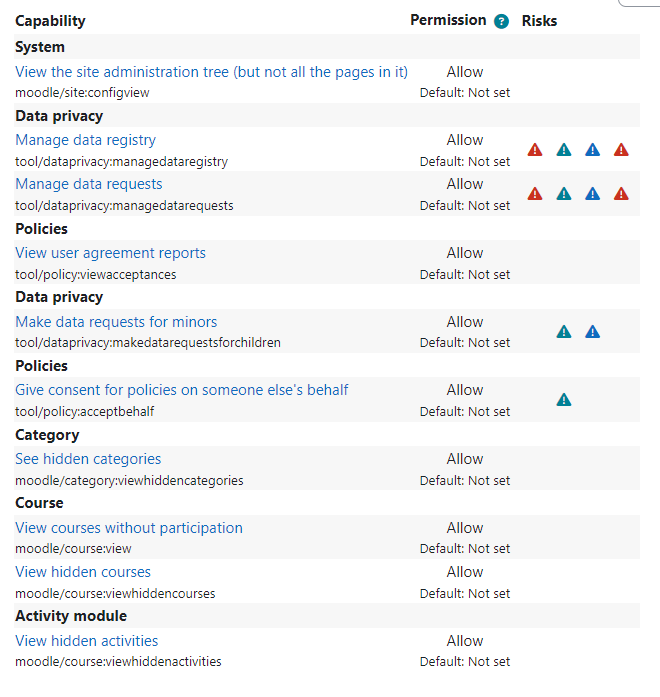
Task: Click blue risk icon in Manage data registry row
Action: pos(592,150)
